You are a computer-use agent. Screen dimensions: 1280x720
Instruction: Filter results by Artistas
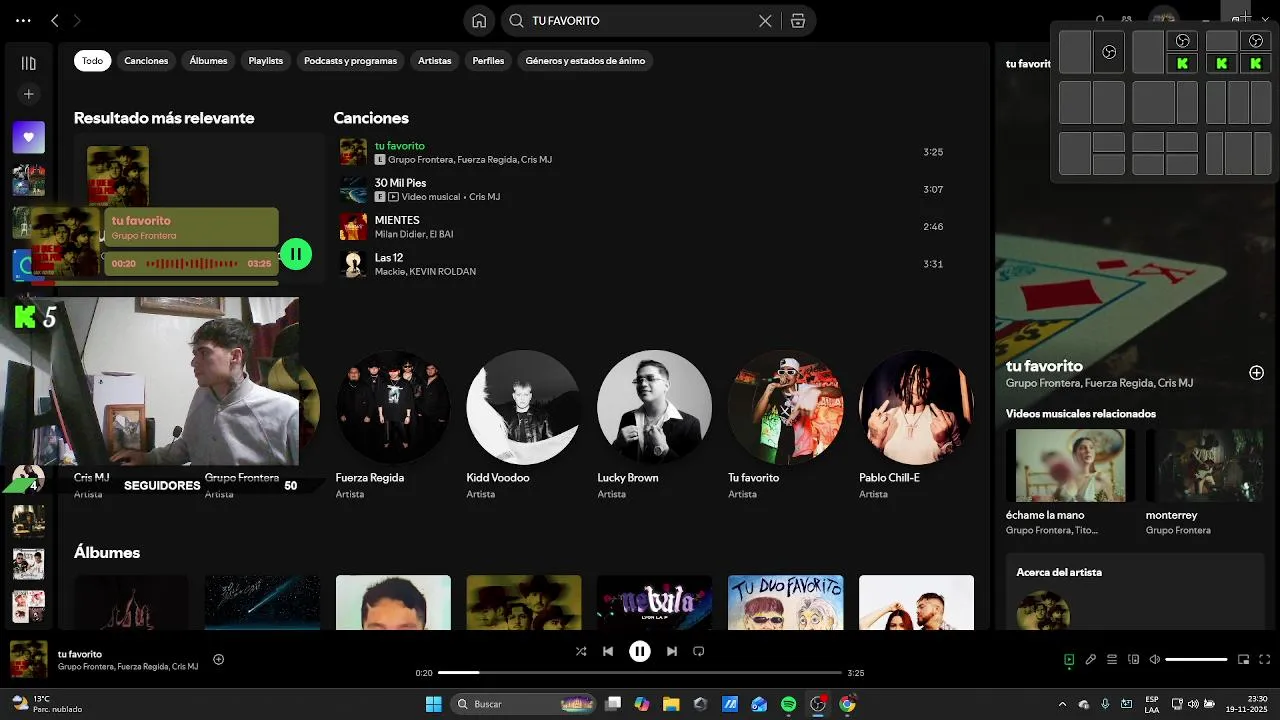coord(435,61)
